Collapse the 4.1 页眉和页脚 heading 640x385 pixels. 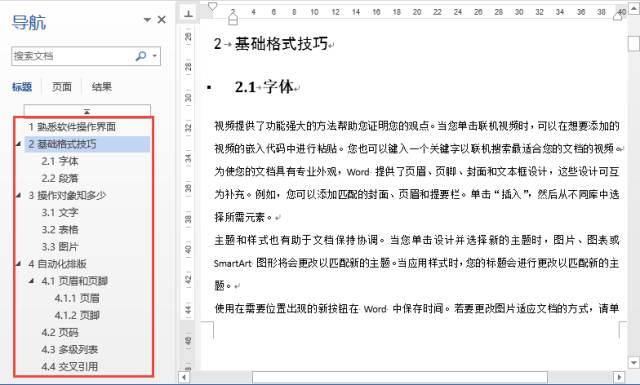[x=31, y=280]
